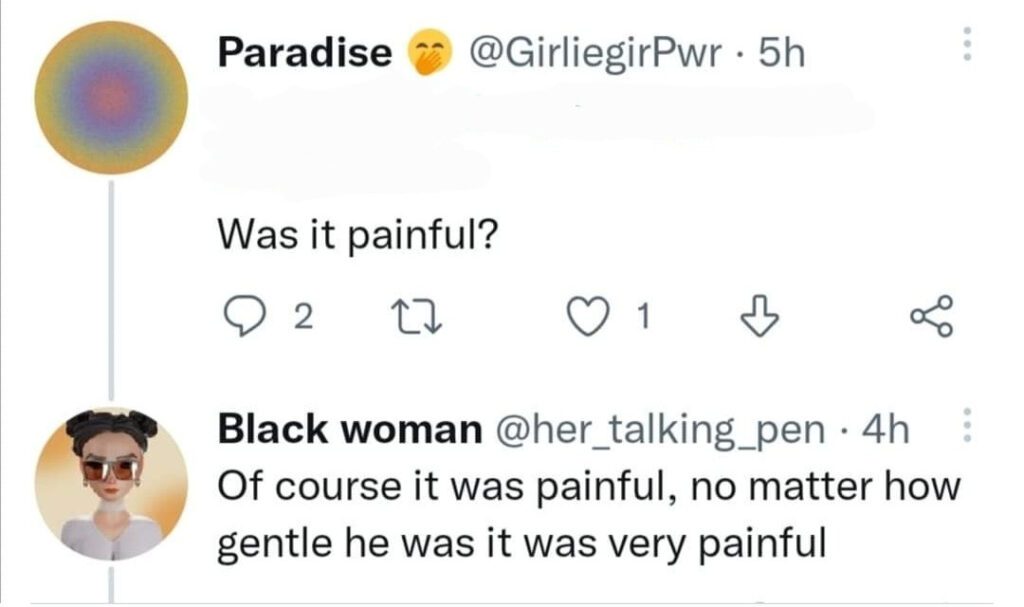1024x607 pixels.
Task: Open more options on Black woman's reply
Action: pos(966,427)
